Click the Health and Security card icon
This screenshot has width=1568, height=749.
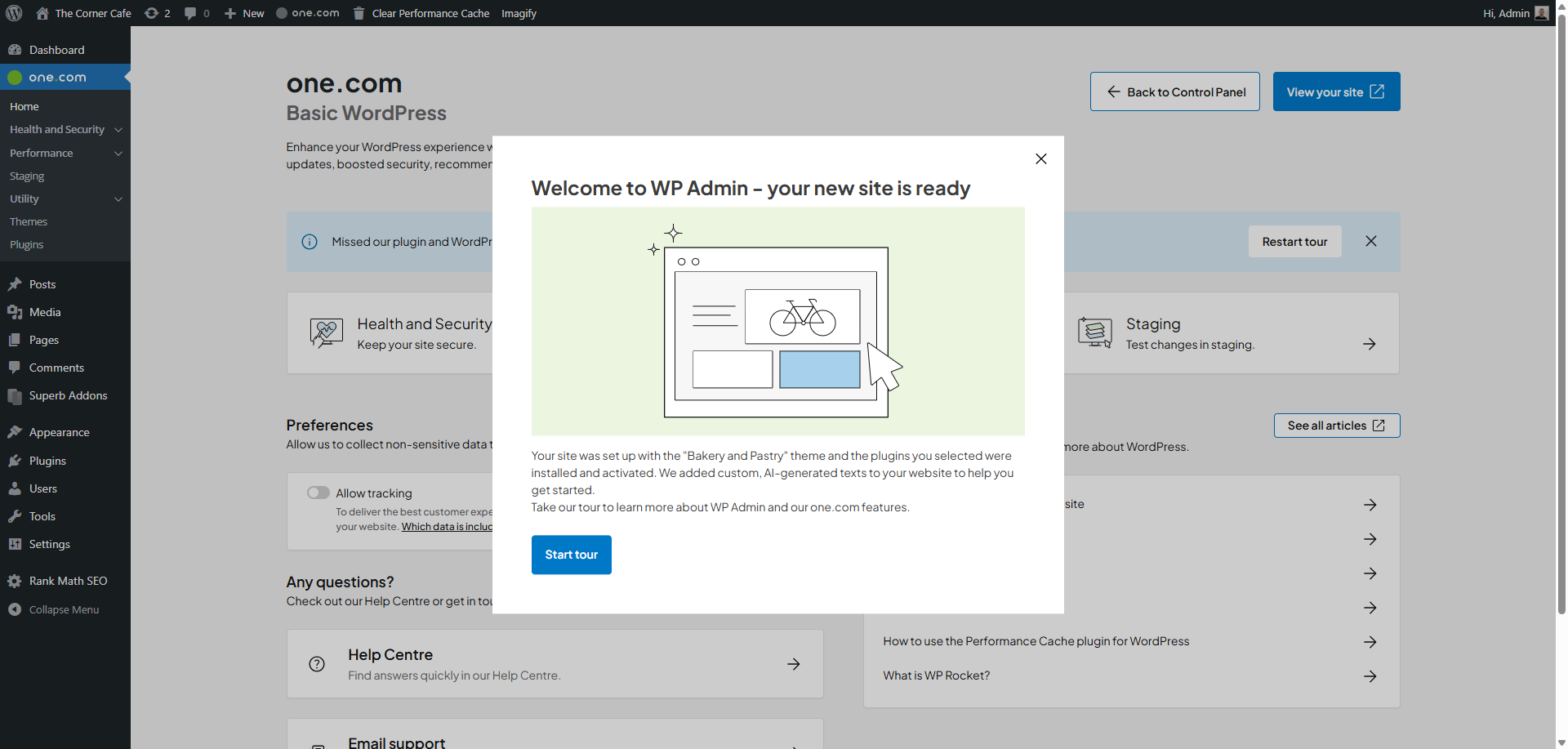[x=326, y=333]
